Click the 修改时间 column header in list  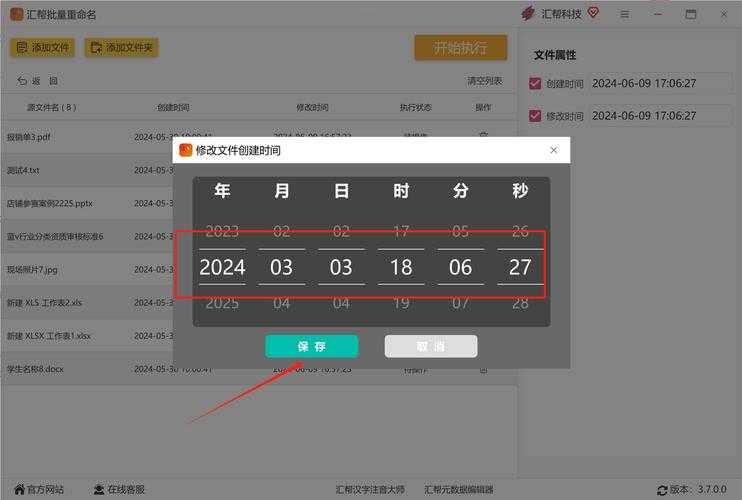point(312,107)
